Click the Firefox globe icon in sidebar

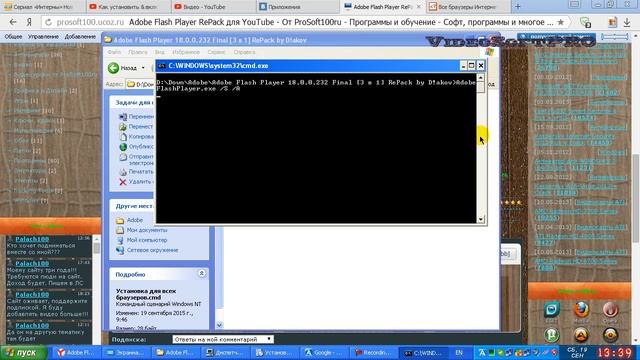[581, 310]
